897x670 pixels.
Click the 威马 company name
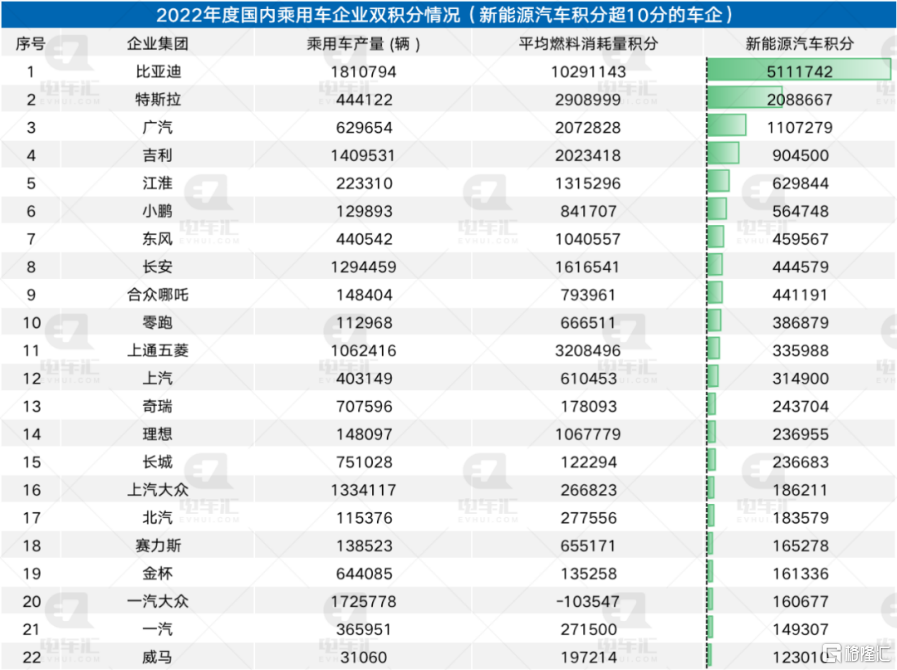point(158,657)
